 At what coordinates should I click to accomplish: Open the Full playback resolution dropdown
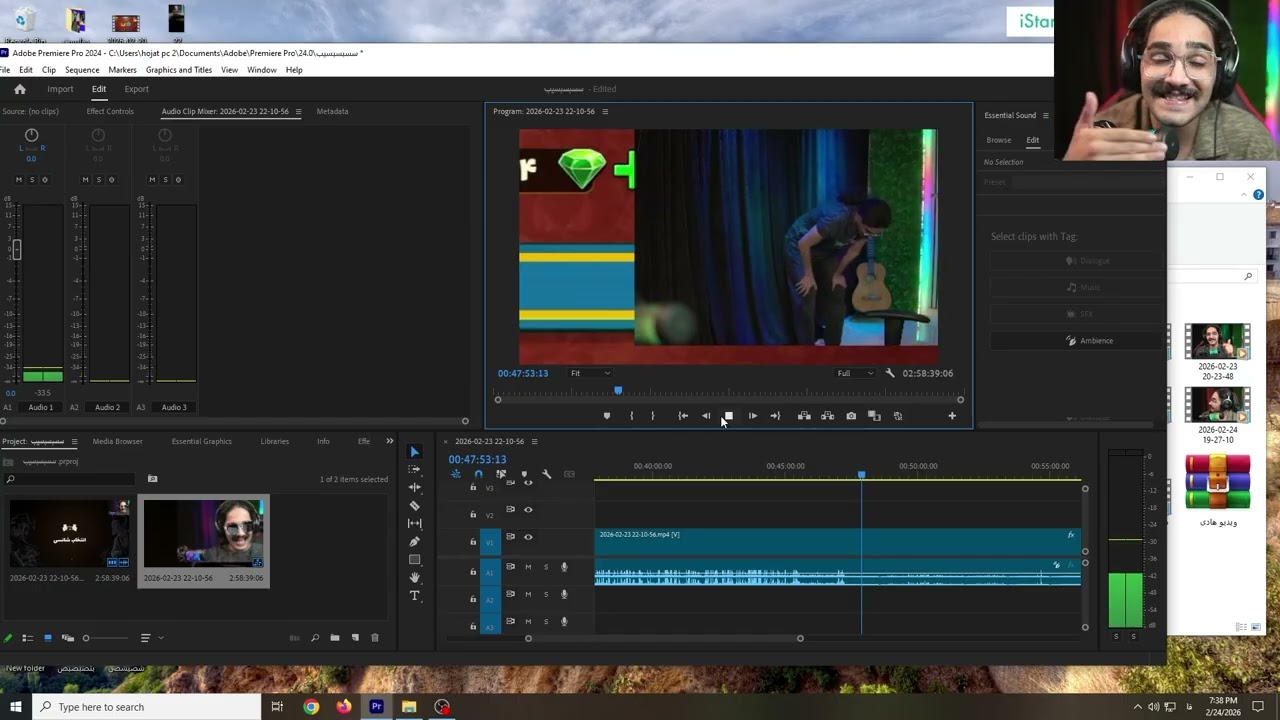(x=855, y=373)
